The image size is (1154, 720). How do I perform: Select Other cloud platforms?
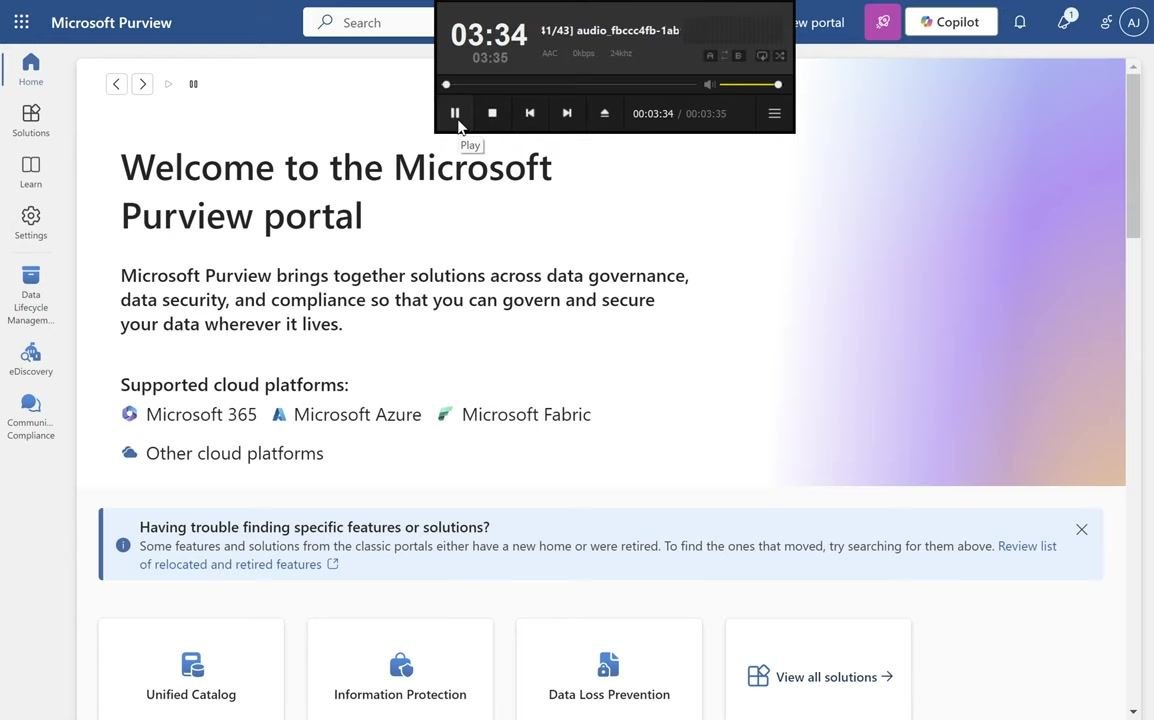tap(222, 453)
